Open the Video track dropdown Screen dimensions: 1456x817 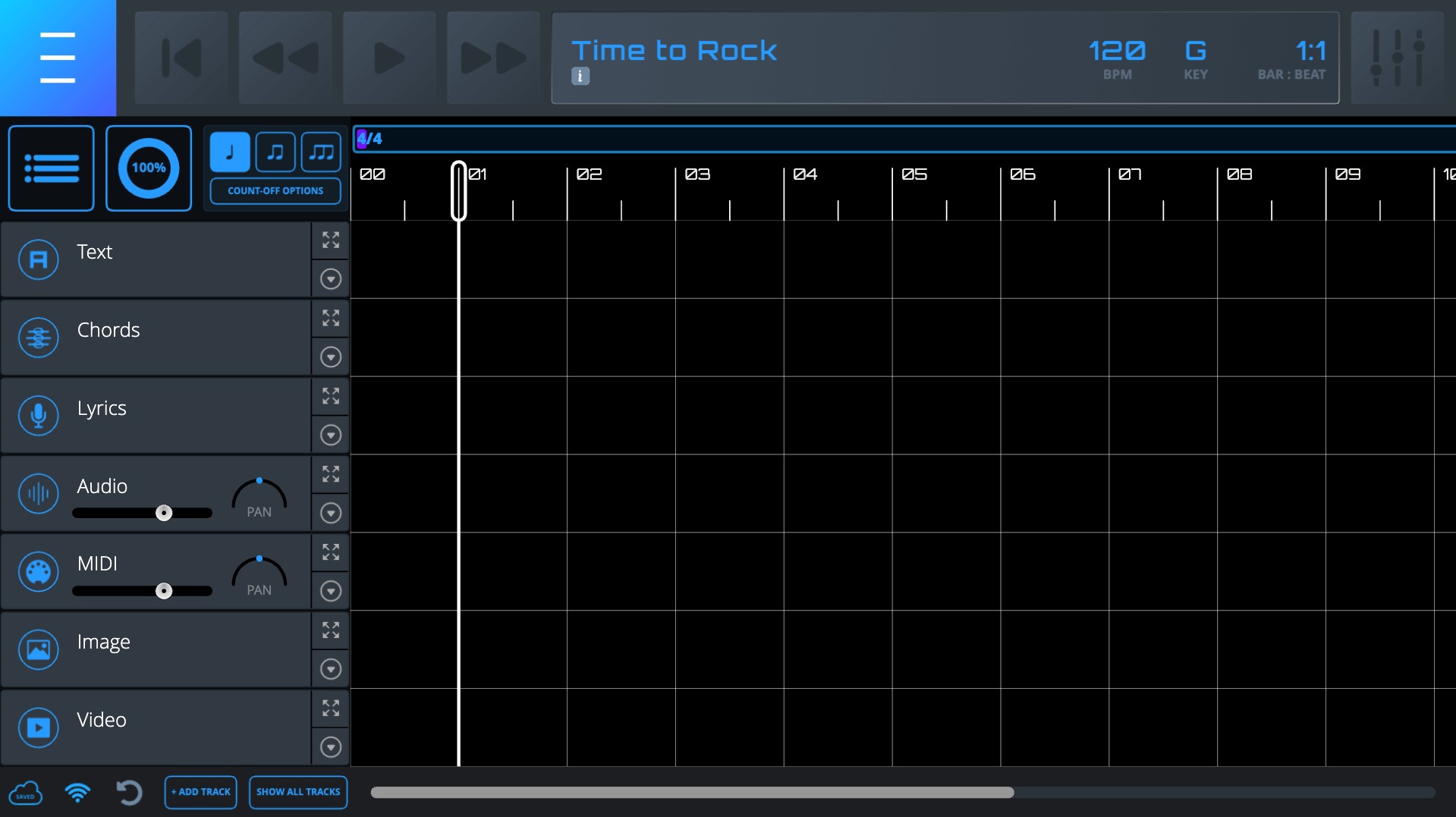tap(330, 746)
